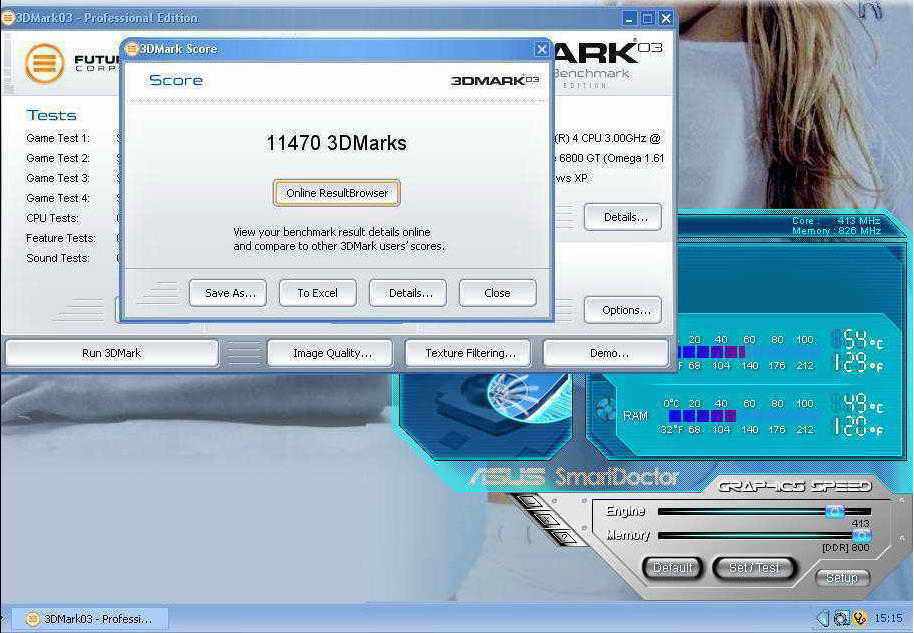Open the Options button in main window
The height and width of the screenshot is (633, 914).
tap(623, 310)
